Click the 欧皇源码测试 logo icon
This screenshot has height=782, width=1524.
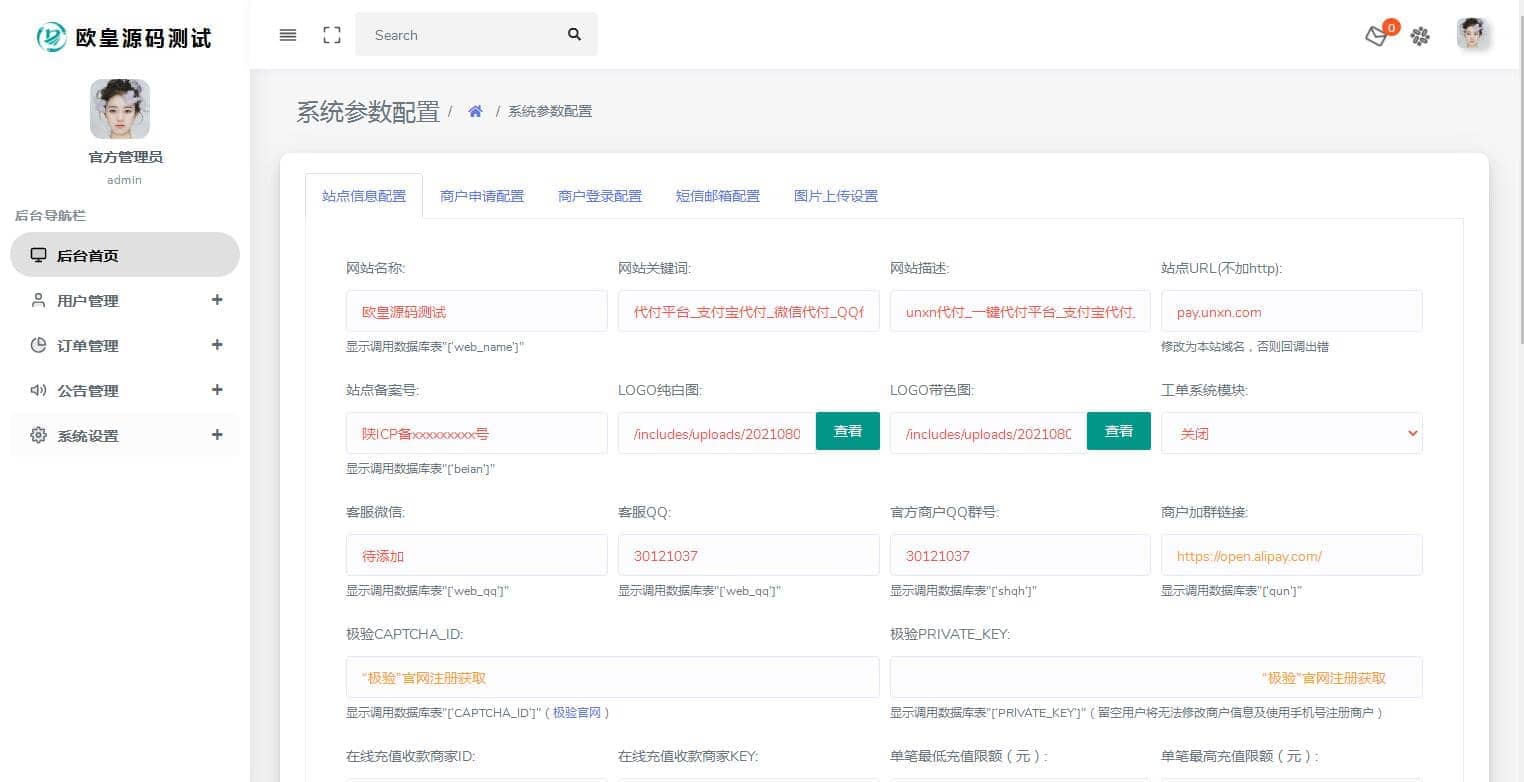[x=51, y=38]
